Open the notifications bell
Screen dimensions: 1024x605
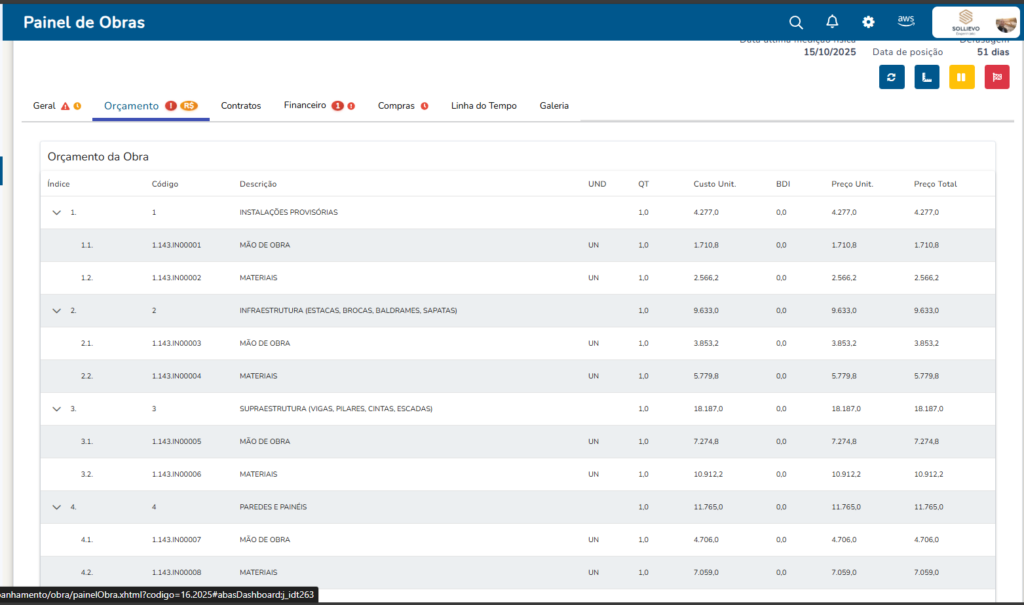click(x=832, y=22)
